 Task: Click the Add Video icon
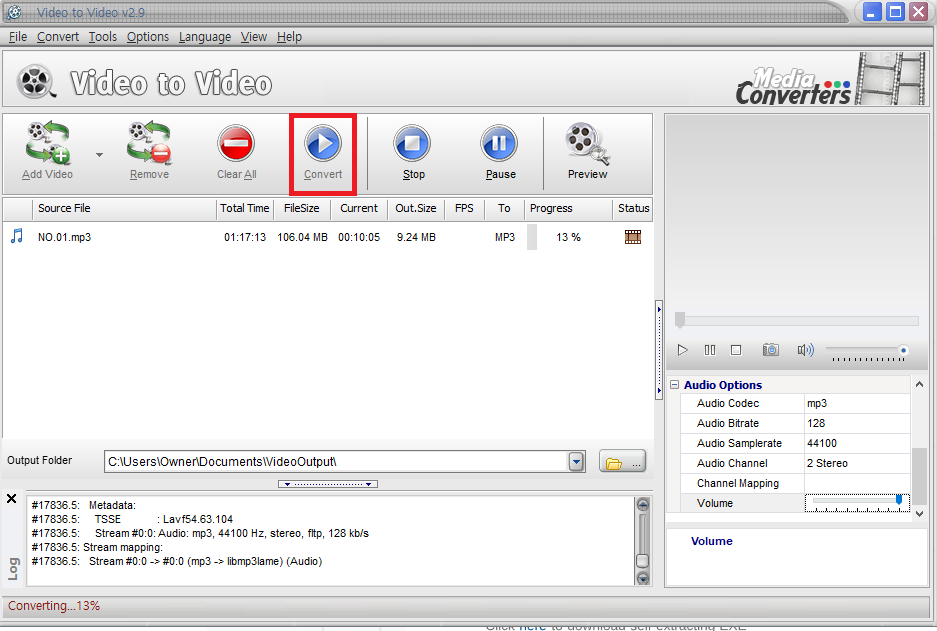pos(46,145)
